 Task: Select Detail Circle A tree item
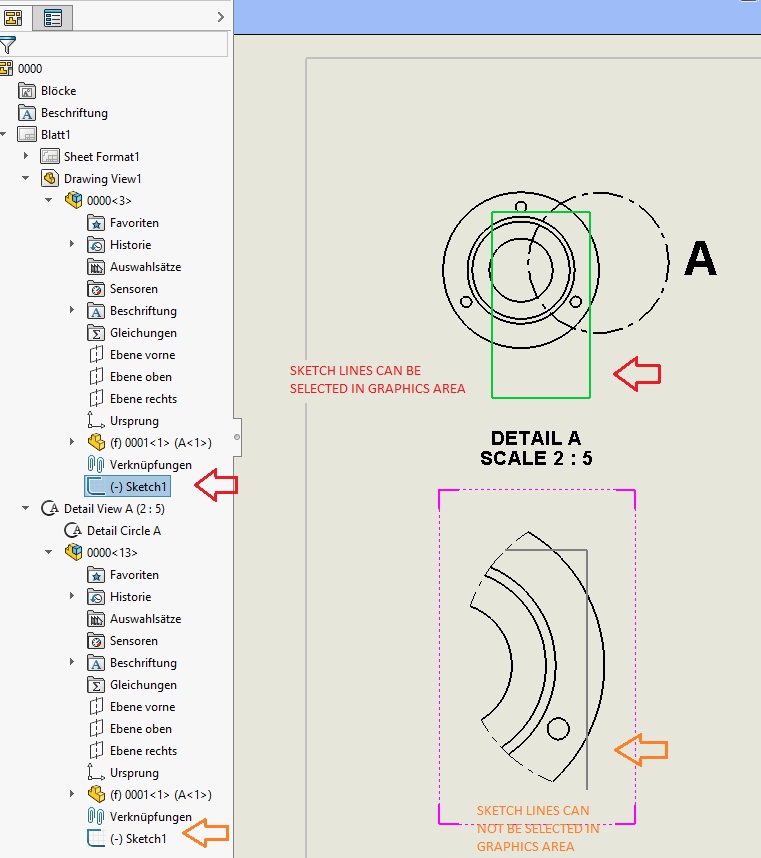(124, 530)
